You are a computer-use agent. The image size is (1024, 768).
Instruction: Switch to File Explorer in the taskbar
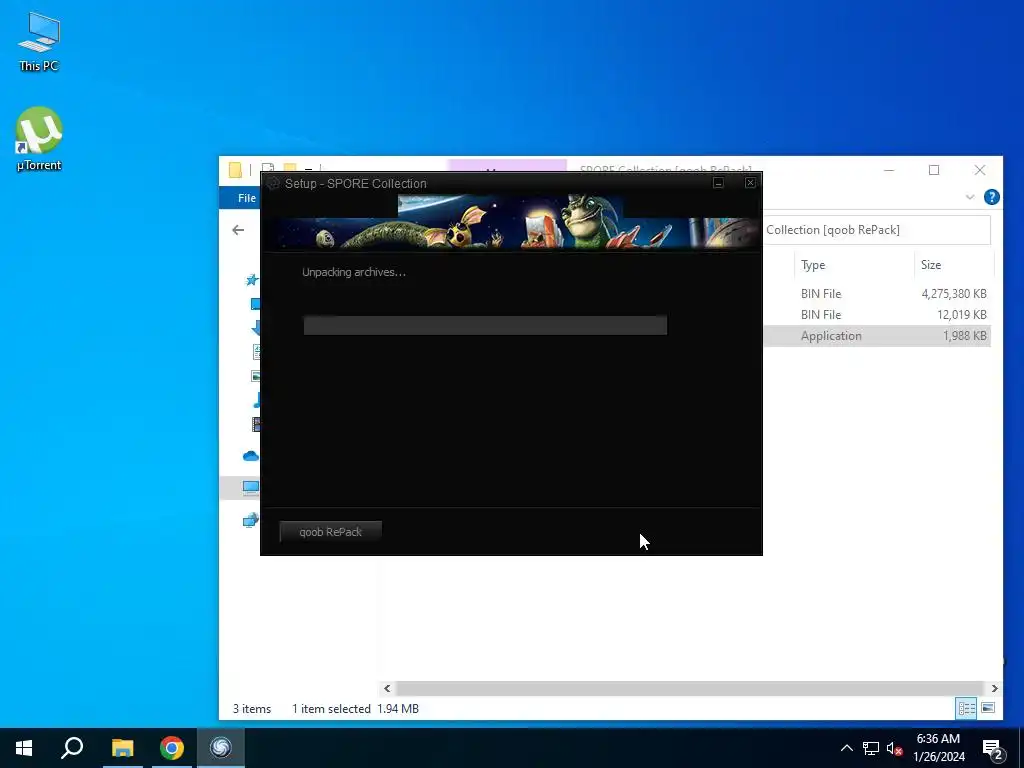coord(122,748)
